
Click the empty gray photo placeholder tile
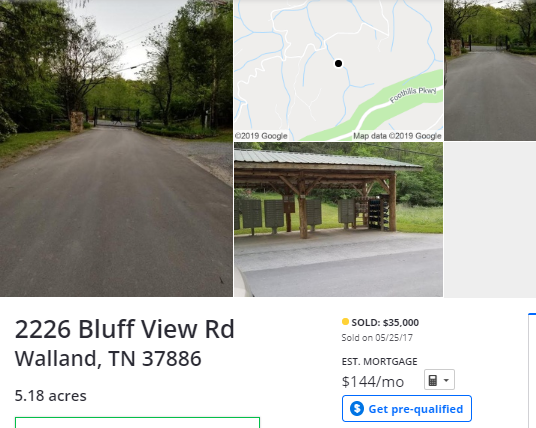[490, 220]
